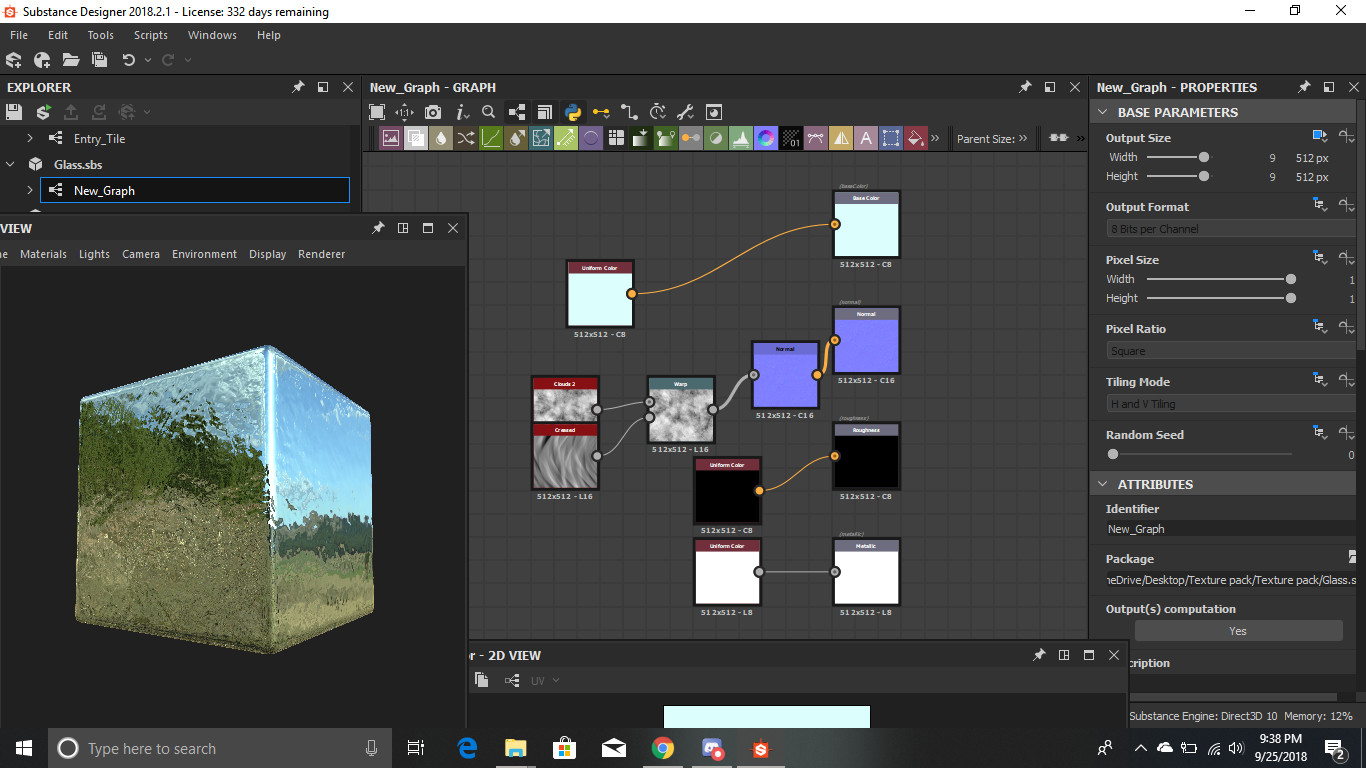
Task: Collapse the Base Parameters section
Action: tap(1103, 112)
